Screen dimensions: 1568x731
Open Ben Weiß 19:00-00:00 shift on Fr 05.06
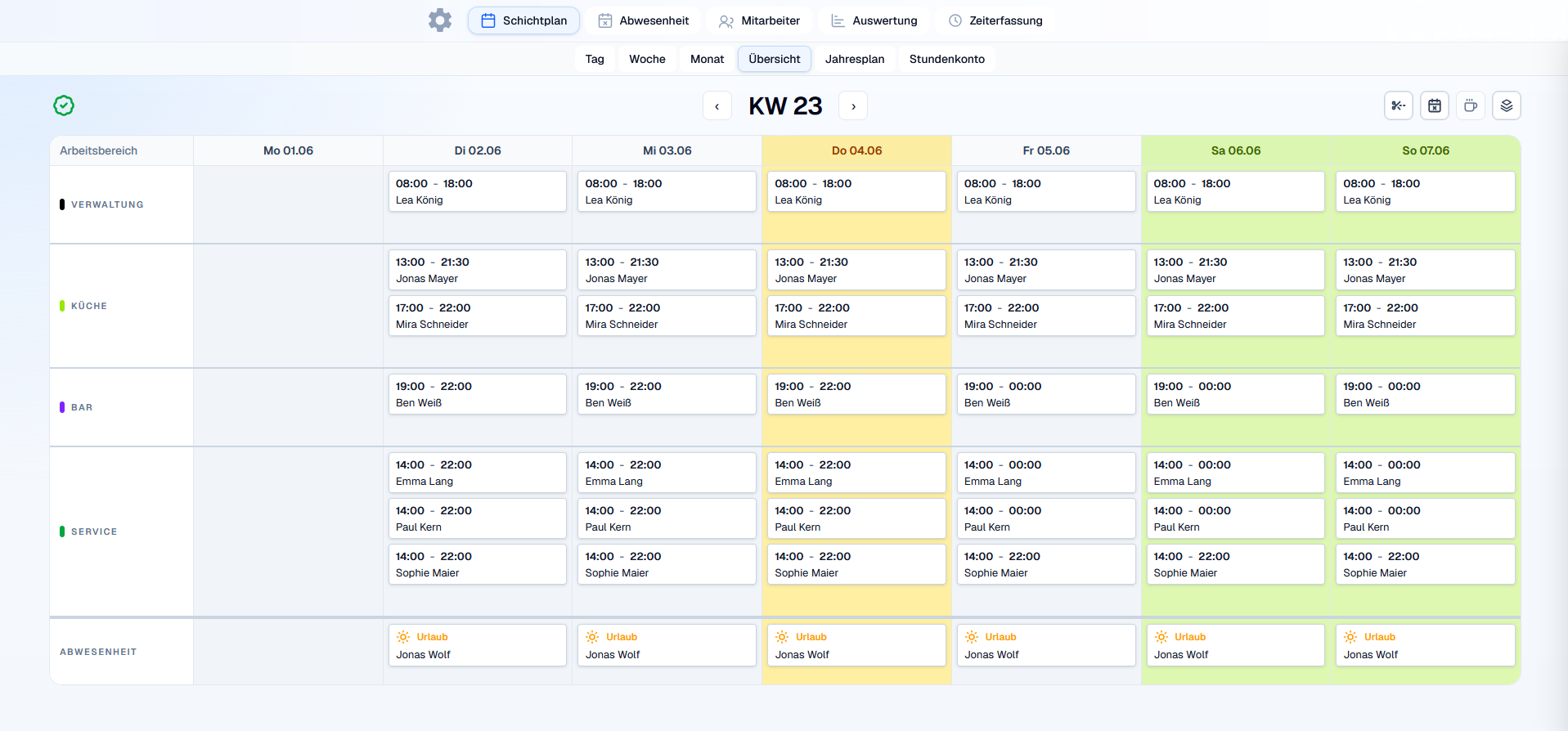pos(1046,394)
